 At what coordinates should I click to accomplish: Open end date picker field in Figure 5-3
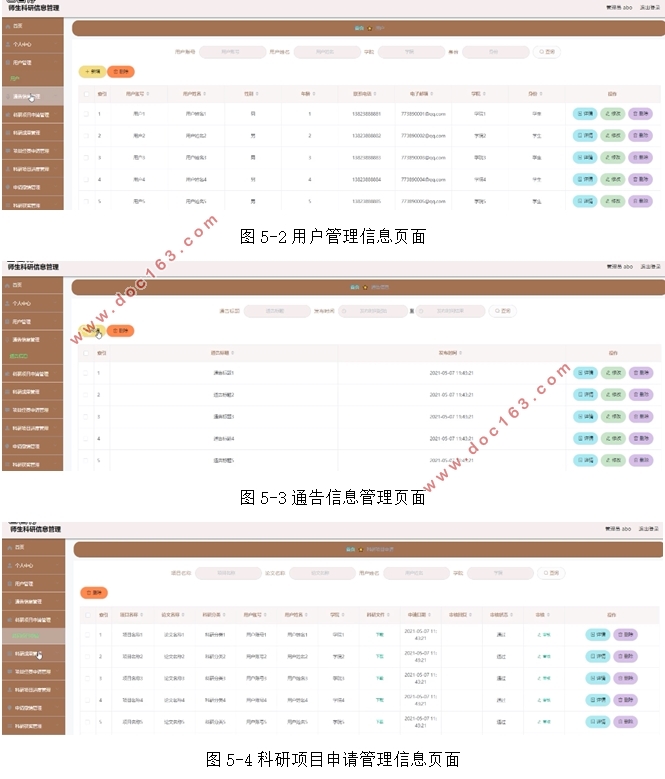(x=450, y=311)
